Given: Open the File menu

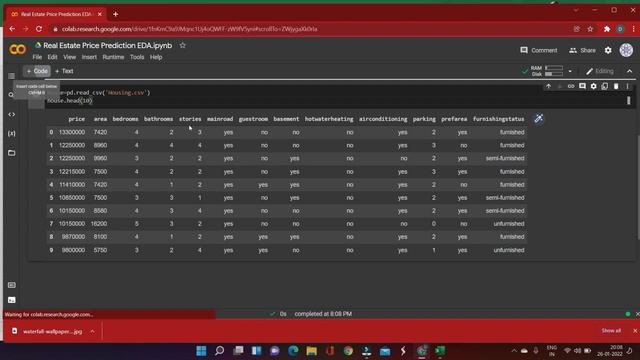Looking at the screenshot, I should (37, 57).
